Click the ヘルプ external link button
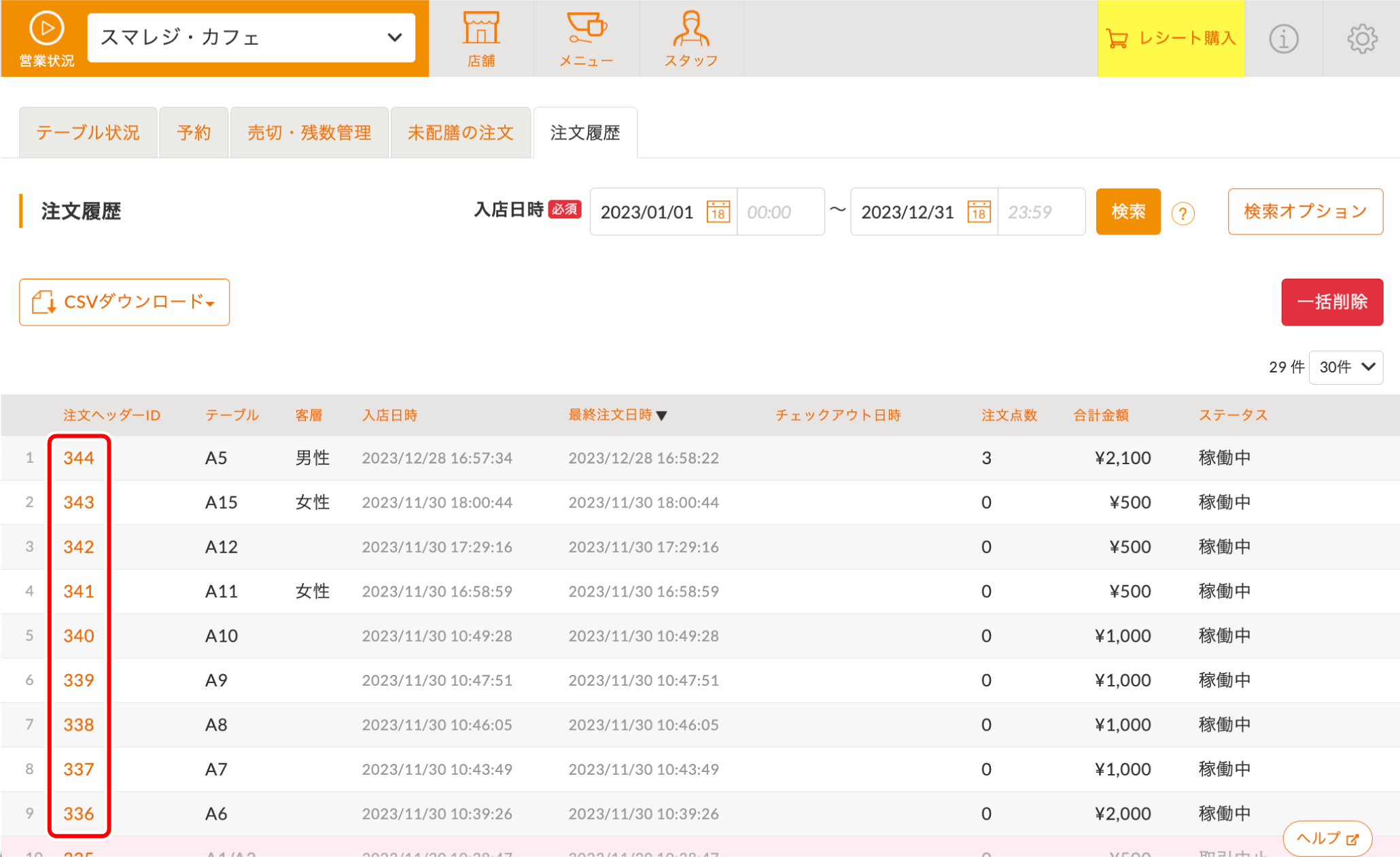This screenshot has width=1400, height=857. click(1327, 839)
